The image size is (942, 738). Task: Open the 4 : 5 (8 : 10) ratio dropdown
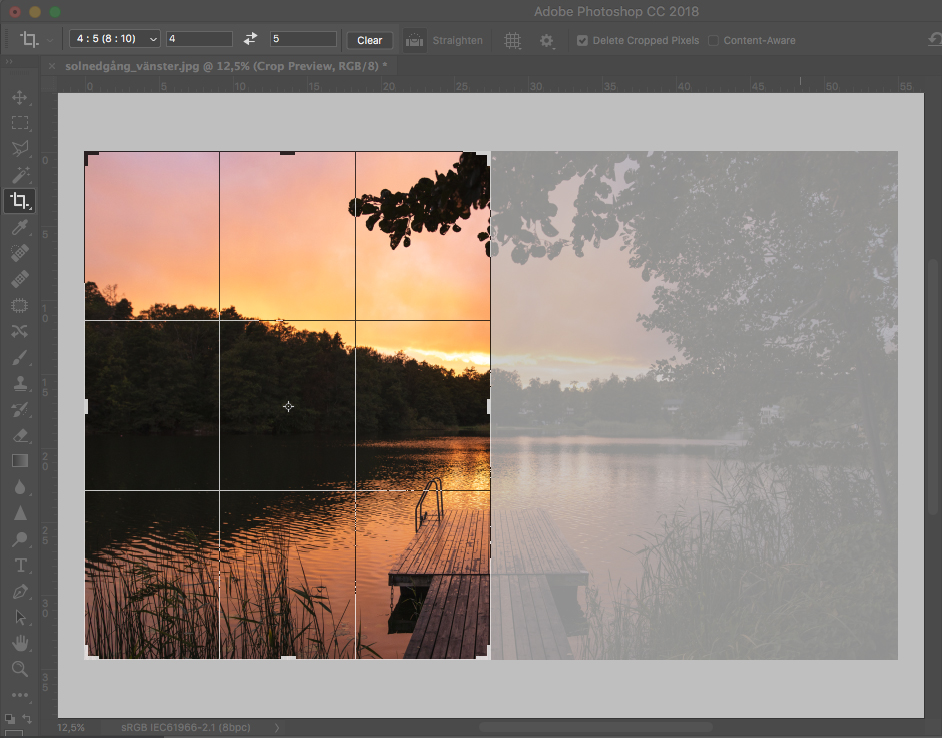tap(115, 38)
